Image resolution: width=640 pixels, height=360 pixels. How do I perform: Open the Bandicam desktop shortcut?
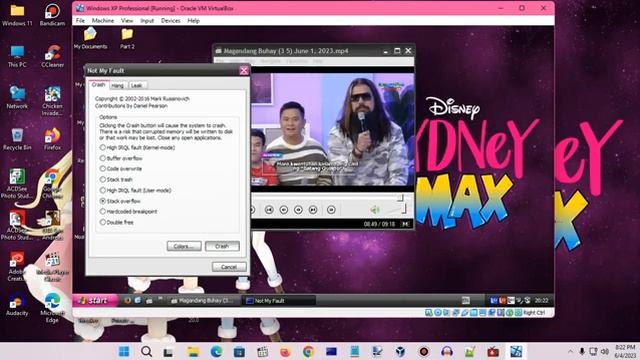tap(52, 15)
